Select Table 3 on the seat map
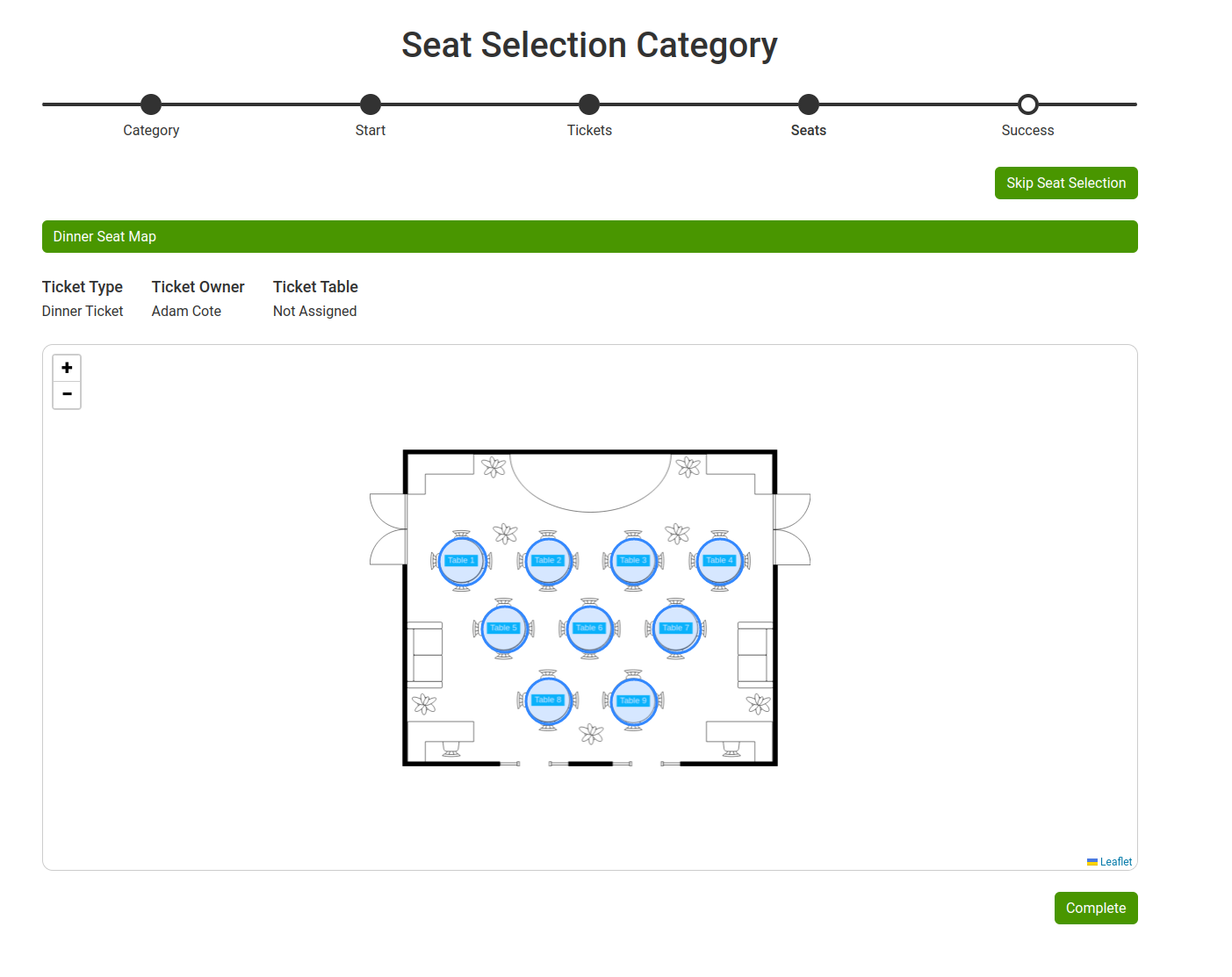The width and height of the screenshot is (1232, 977). [632, 560]
